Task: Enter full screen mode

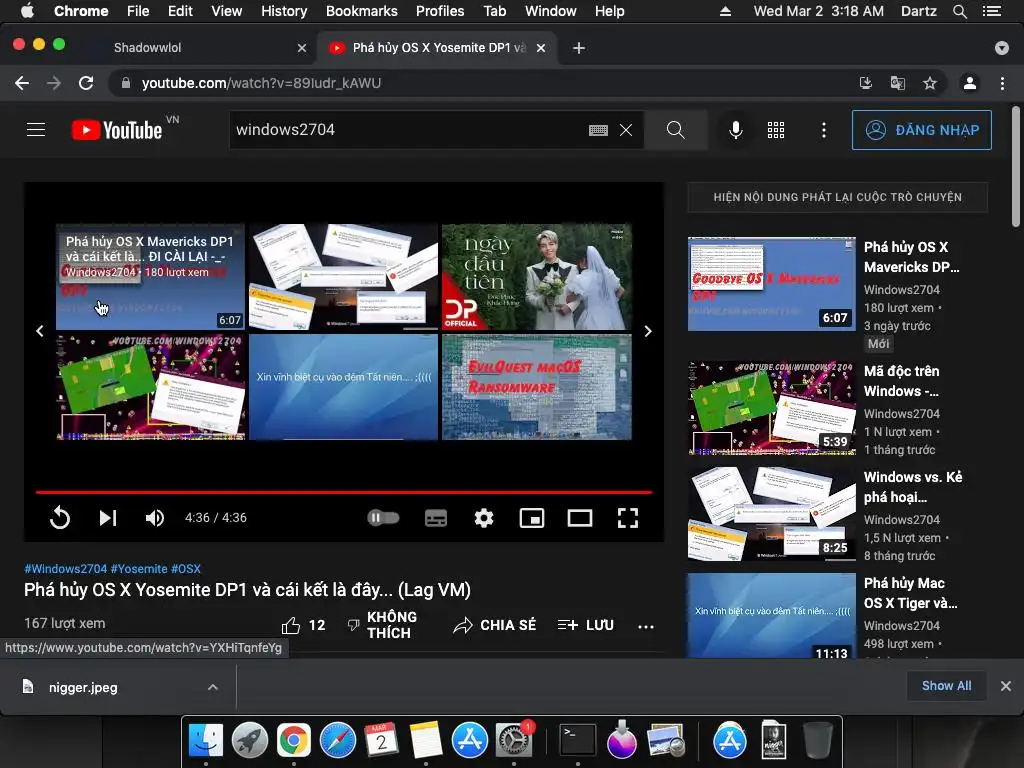Action: [628, 518]
